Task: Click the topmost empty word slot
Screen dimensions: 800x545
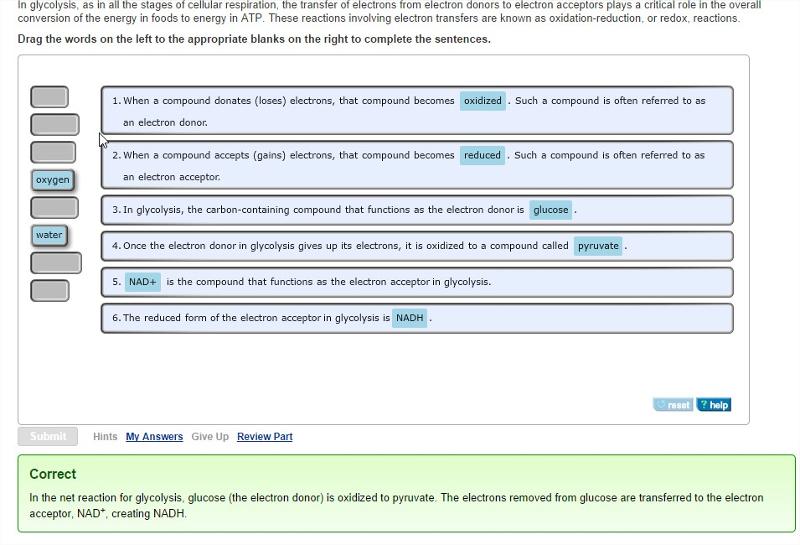Action: pos(50,97)
